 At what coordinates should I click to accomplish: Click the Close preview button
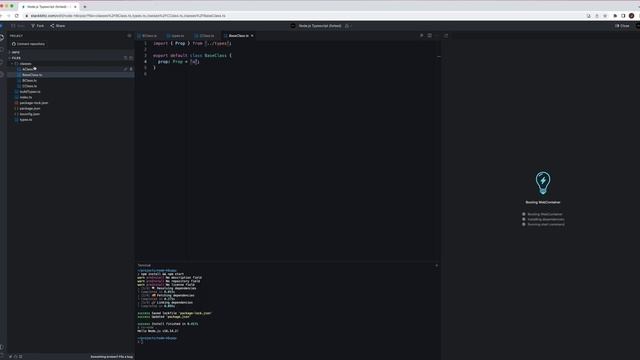point(622,26)
